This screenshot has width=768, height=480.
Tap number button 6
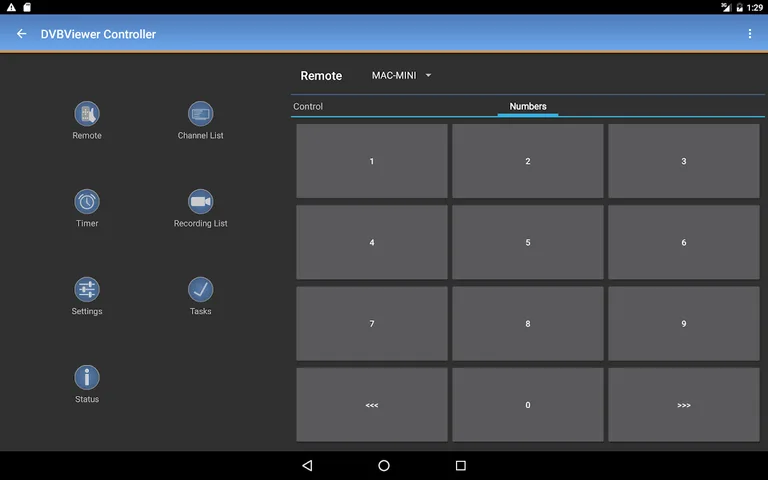(684, 242)
